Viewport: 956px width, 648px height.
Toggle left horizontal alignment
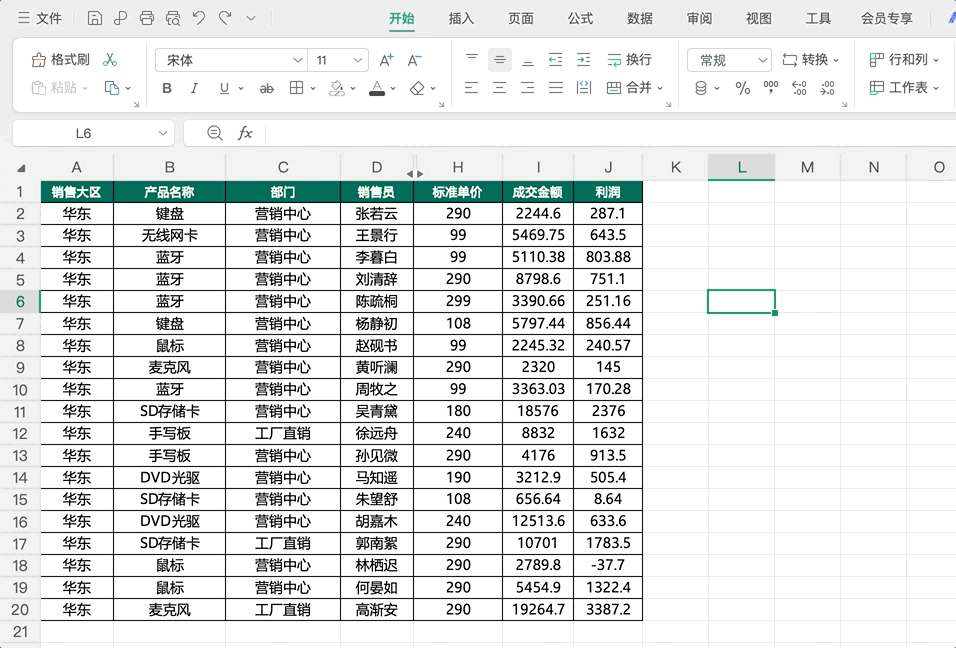tap(471, 88)
